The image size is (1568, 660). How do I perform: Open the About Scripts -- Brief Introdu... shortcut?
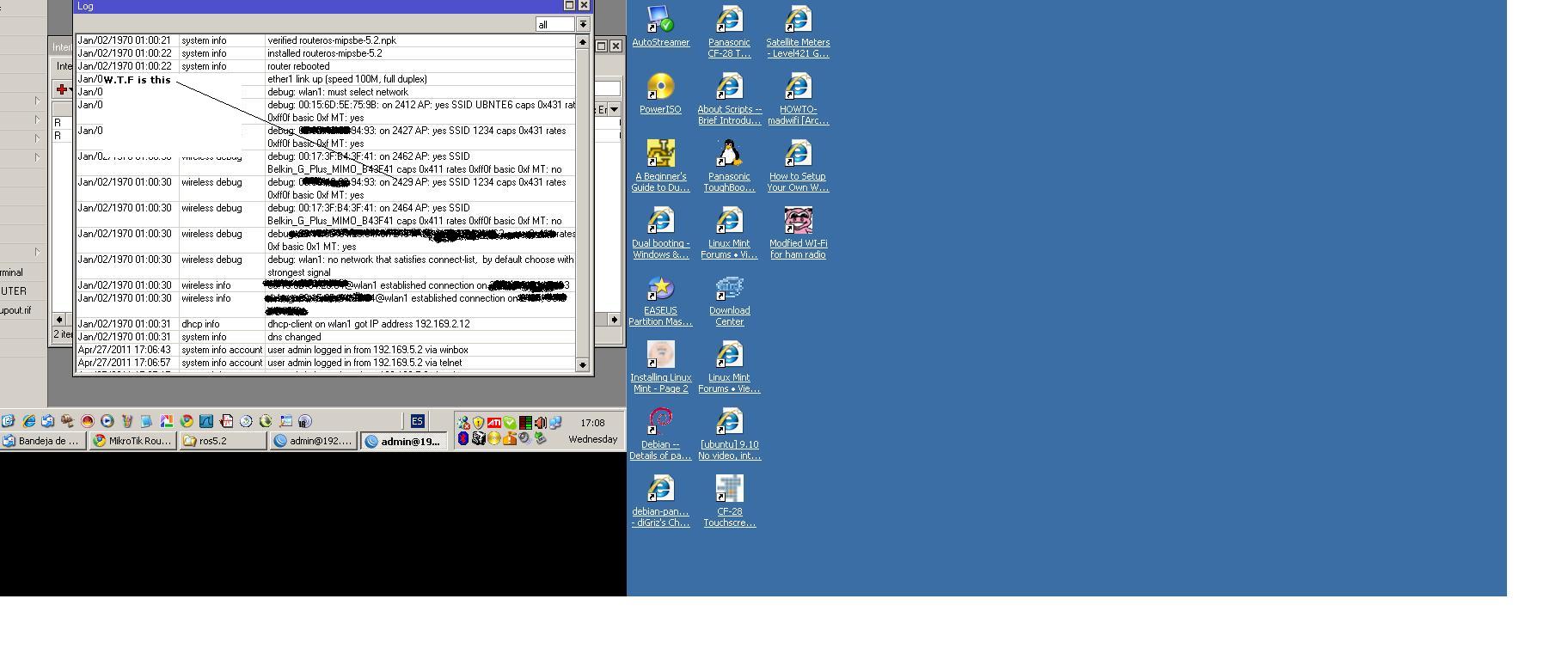[x=729, y=99]
